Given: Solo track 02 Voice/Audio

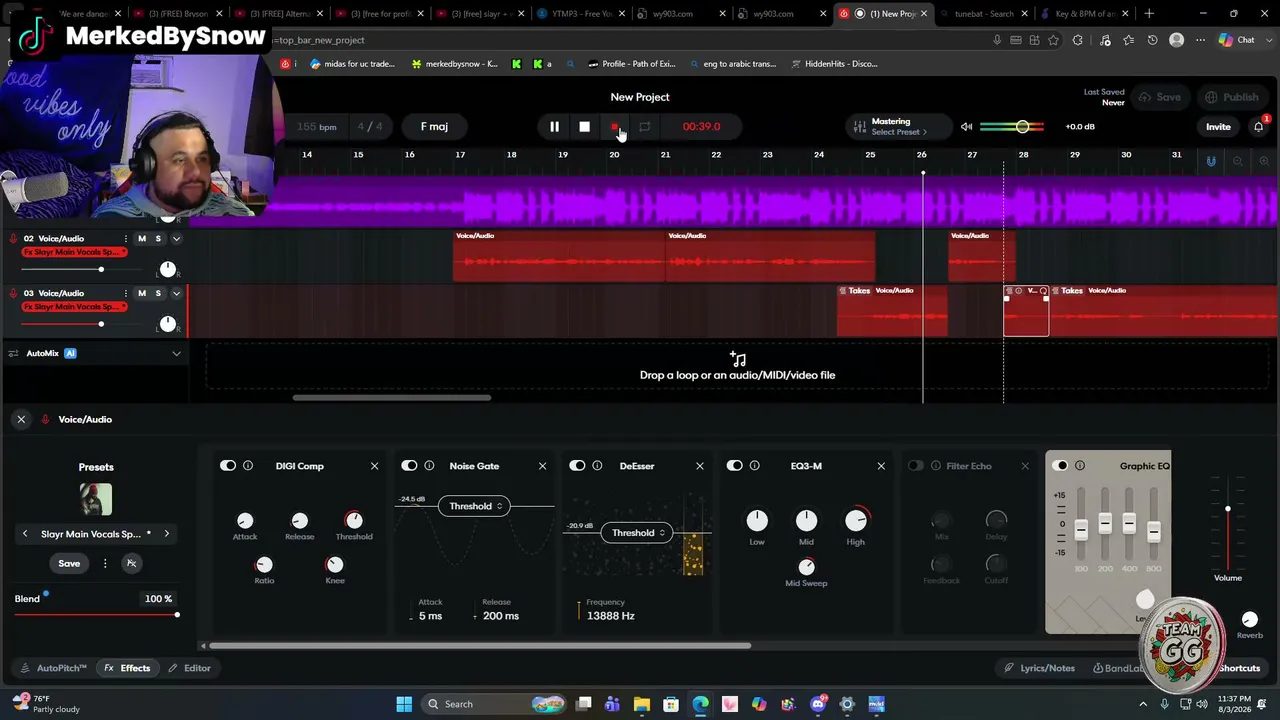Looking at the screenshot, I should point(157,239).
